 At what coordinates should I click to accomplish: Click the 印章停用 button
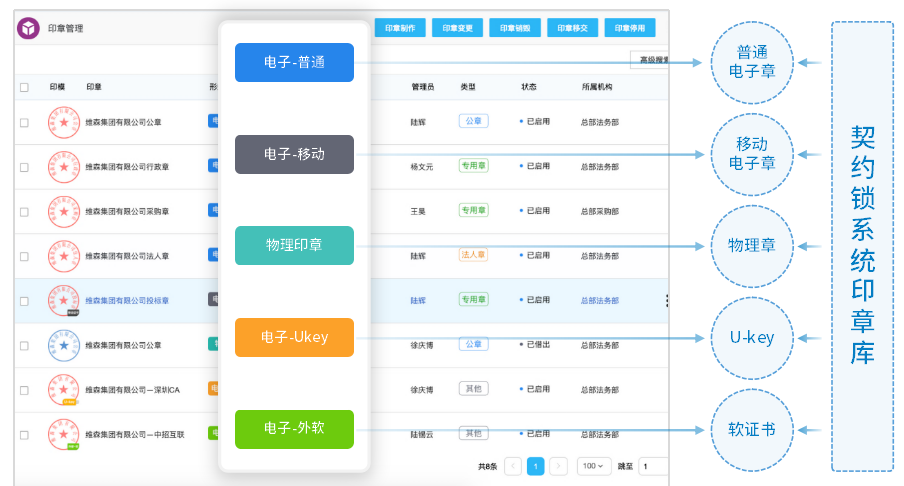click(x=630, y=28)
